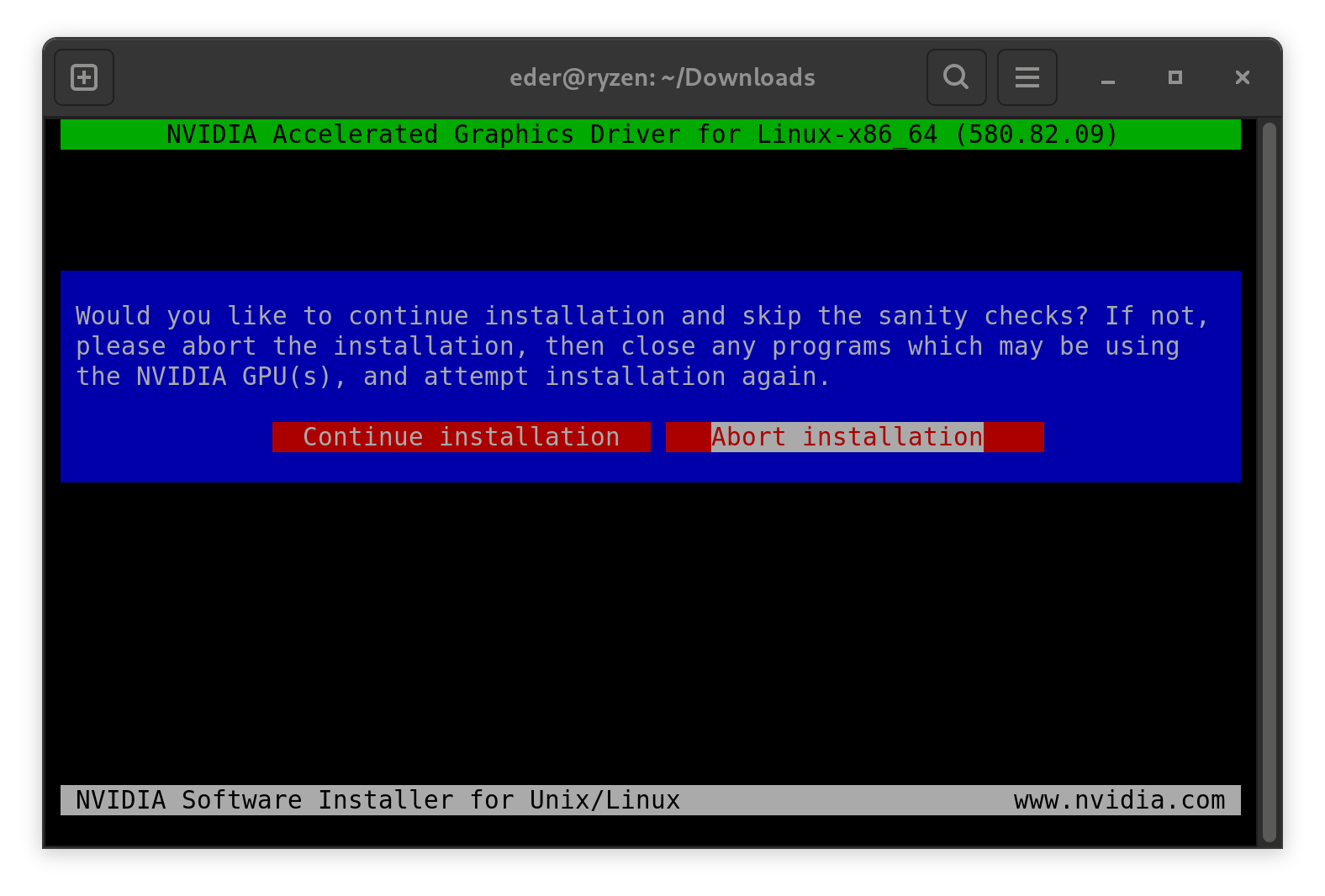Open the terminal search
Viewport: 1325px width, 896px height.
click(956, 77)
